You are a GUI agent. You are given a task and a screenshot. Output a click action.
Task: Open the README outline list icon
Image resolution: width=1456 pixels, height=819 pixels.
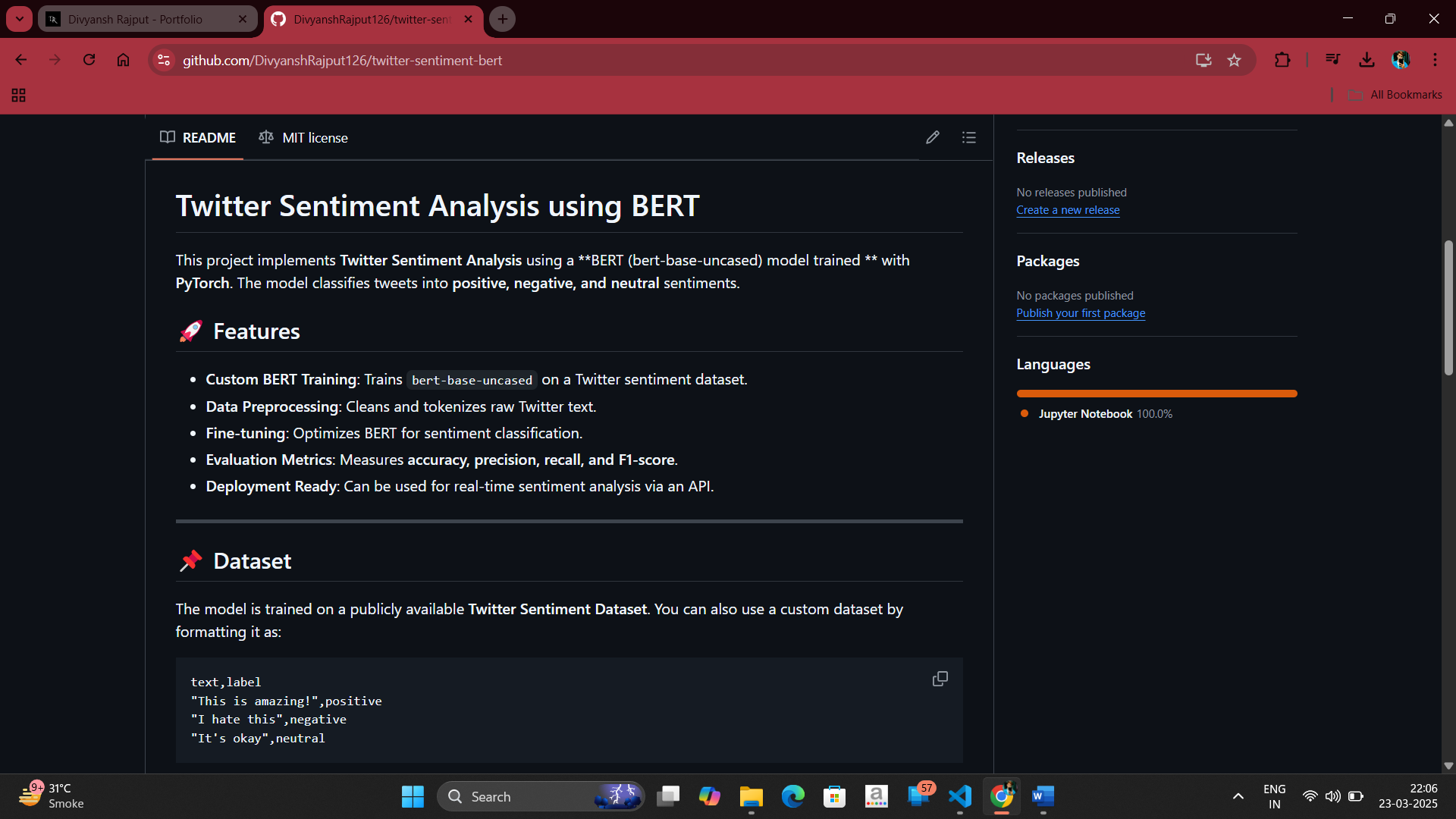pos(969,137)
